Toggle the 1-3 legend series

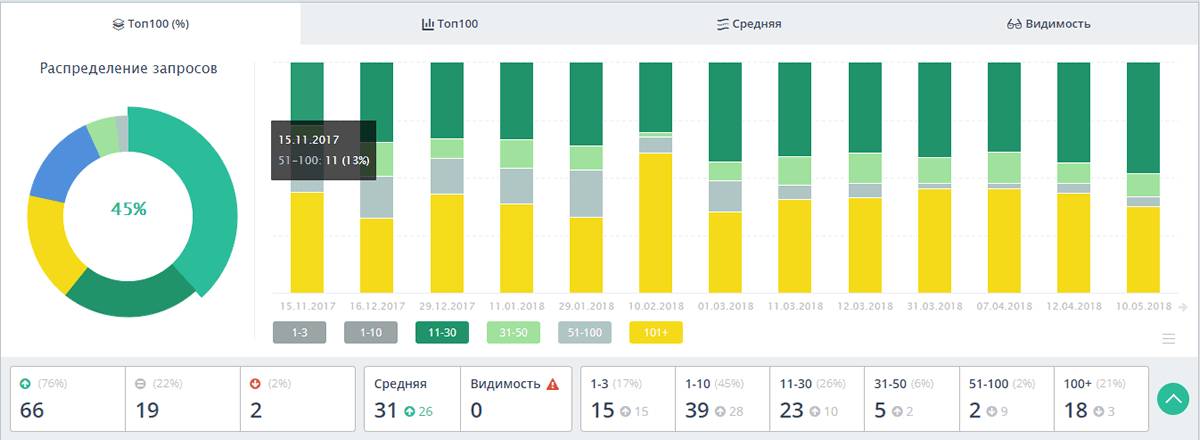click(299, 333)
